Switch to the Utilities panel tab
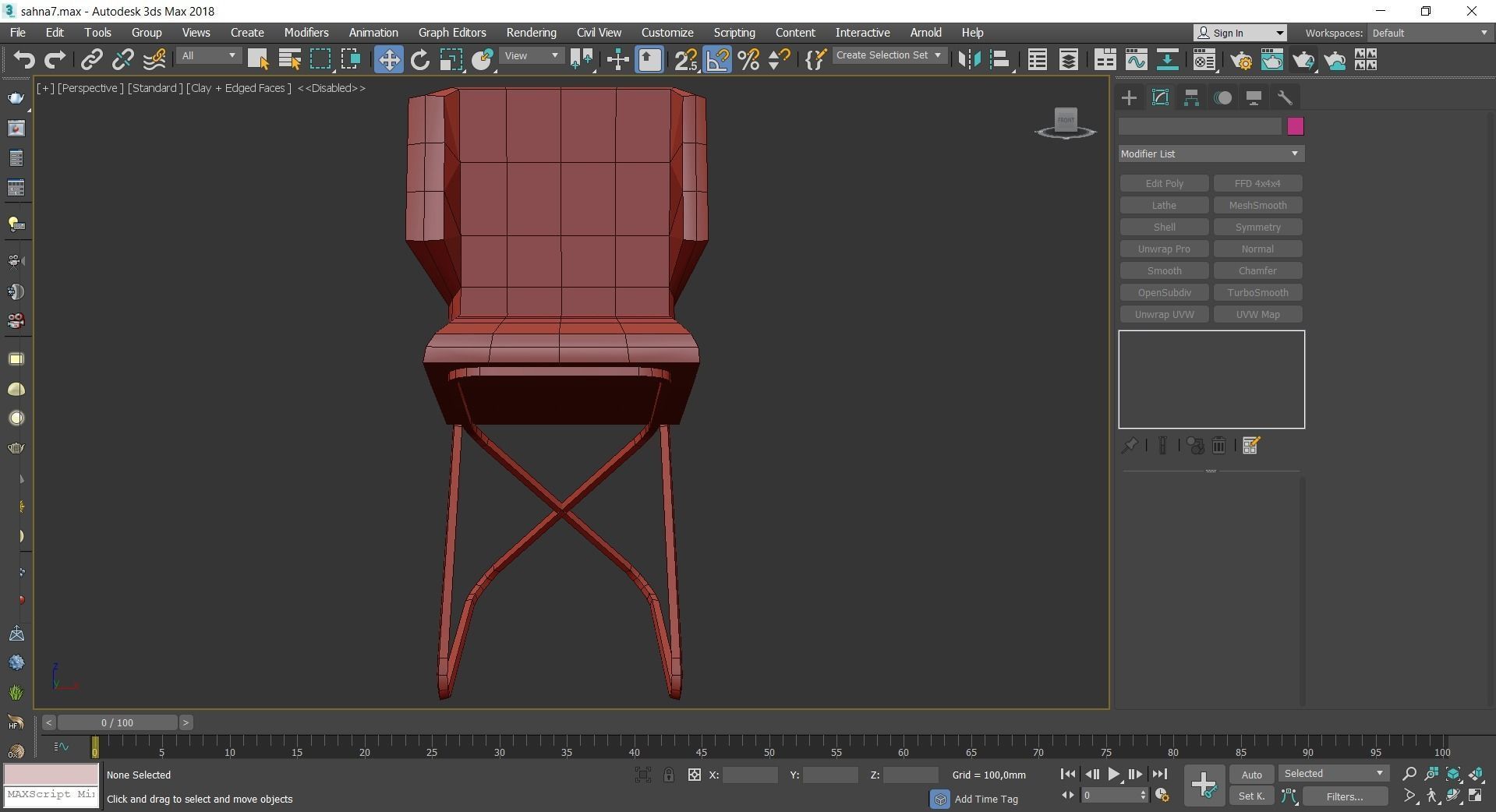The height and width of the screenshot is (812, 1496). coord(1285,97)
